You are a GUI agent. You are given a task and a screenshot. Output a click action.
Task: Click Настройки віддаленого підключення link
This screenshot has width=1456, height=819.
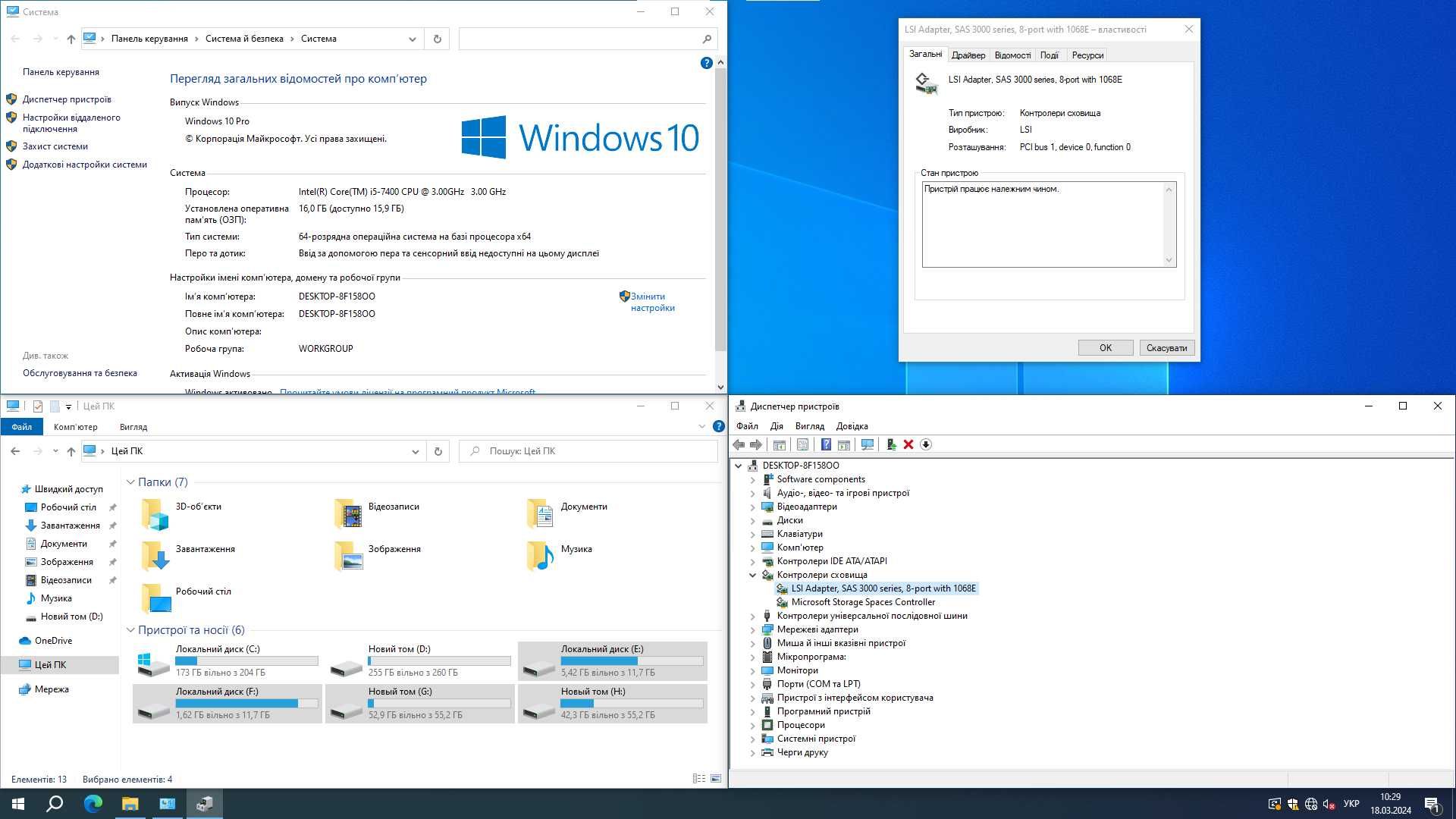coord(71,123)
